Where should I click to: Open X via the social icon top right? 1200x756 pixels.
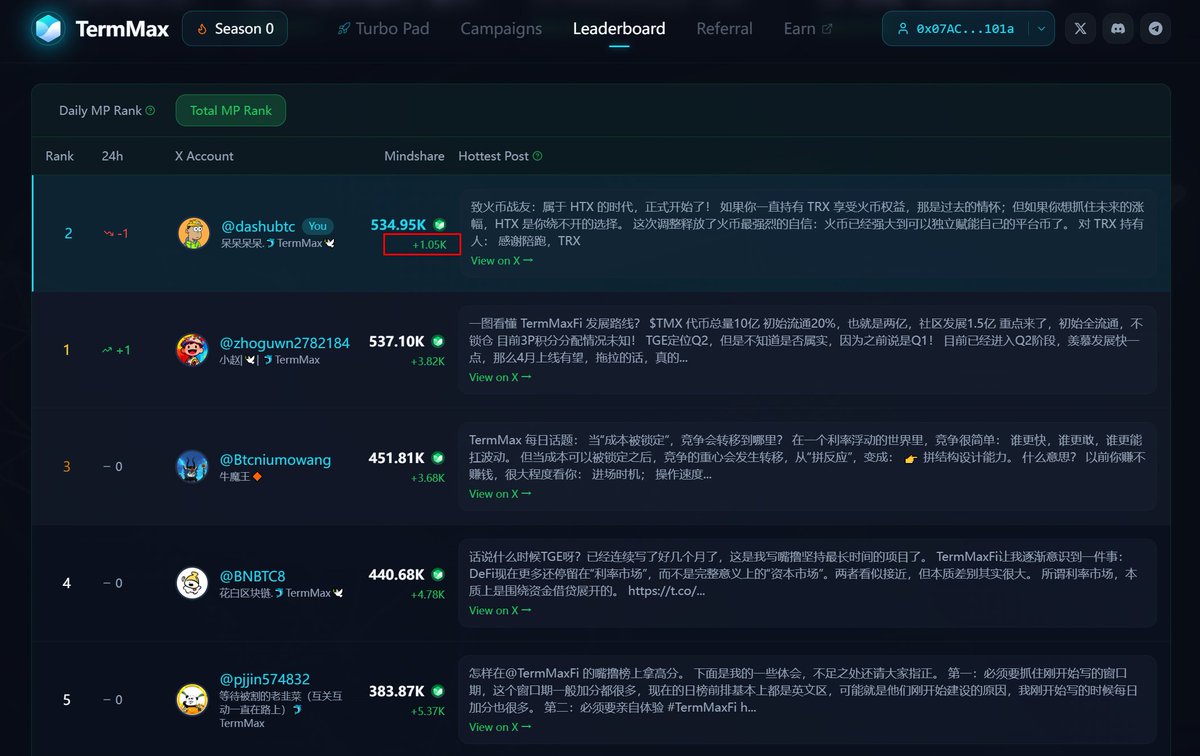[1079, 28]
